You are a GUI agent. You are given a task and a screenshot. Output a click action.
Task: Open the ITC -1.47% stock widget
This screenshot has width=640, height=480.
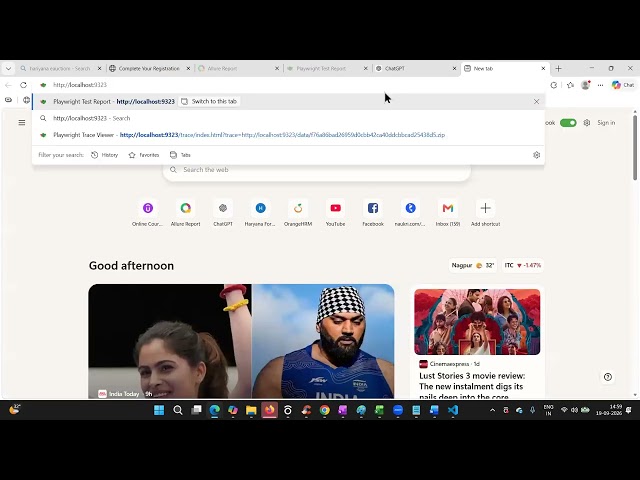(523, 265)
